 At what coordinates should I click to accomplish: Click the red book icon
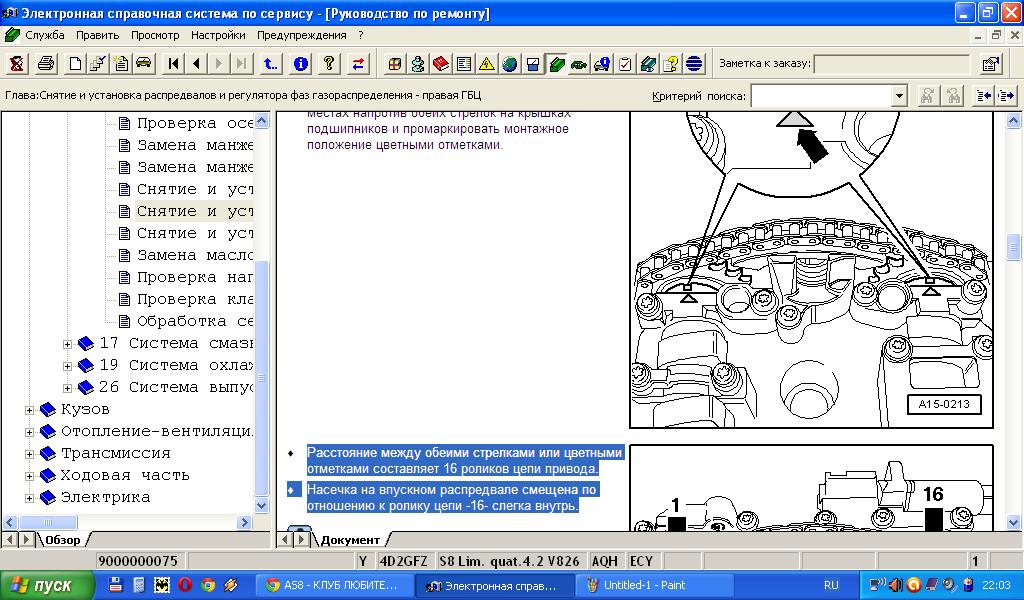pos(440,64)
